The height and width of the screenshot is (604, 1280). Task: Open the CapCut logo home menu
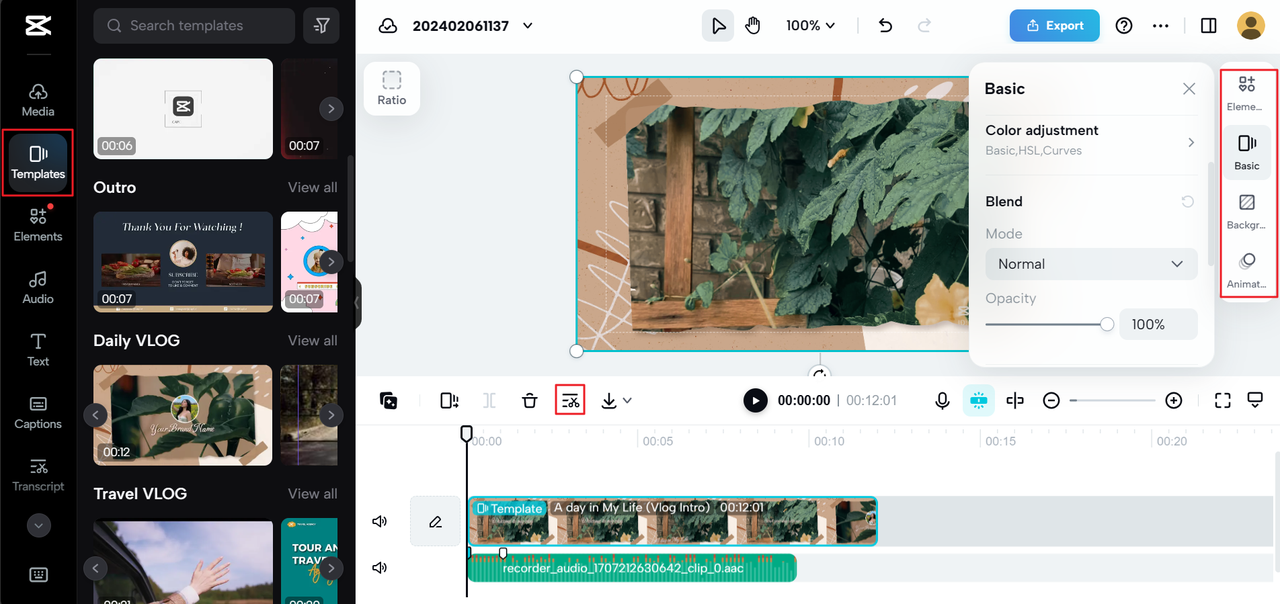coord(38,26)
